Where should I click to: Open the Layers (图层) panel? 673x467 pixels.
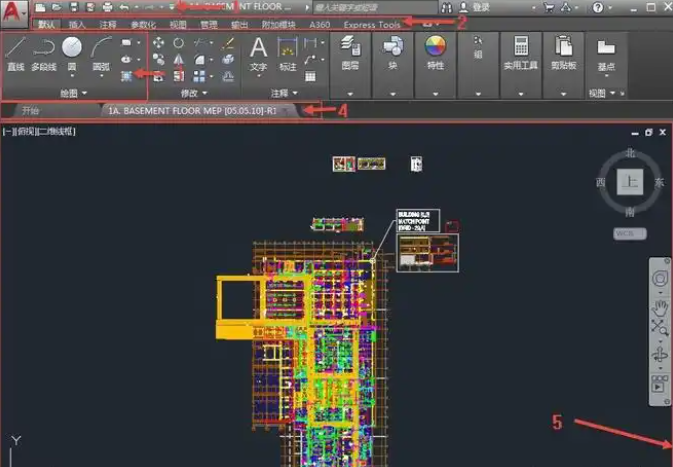350,50
